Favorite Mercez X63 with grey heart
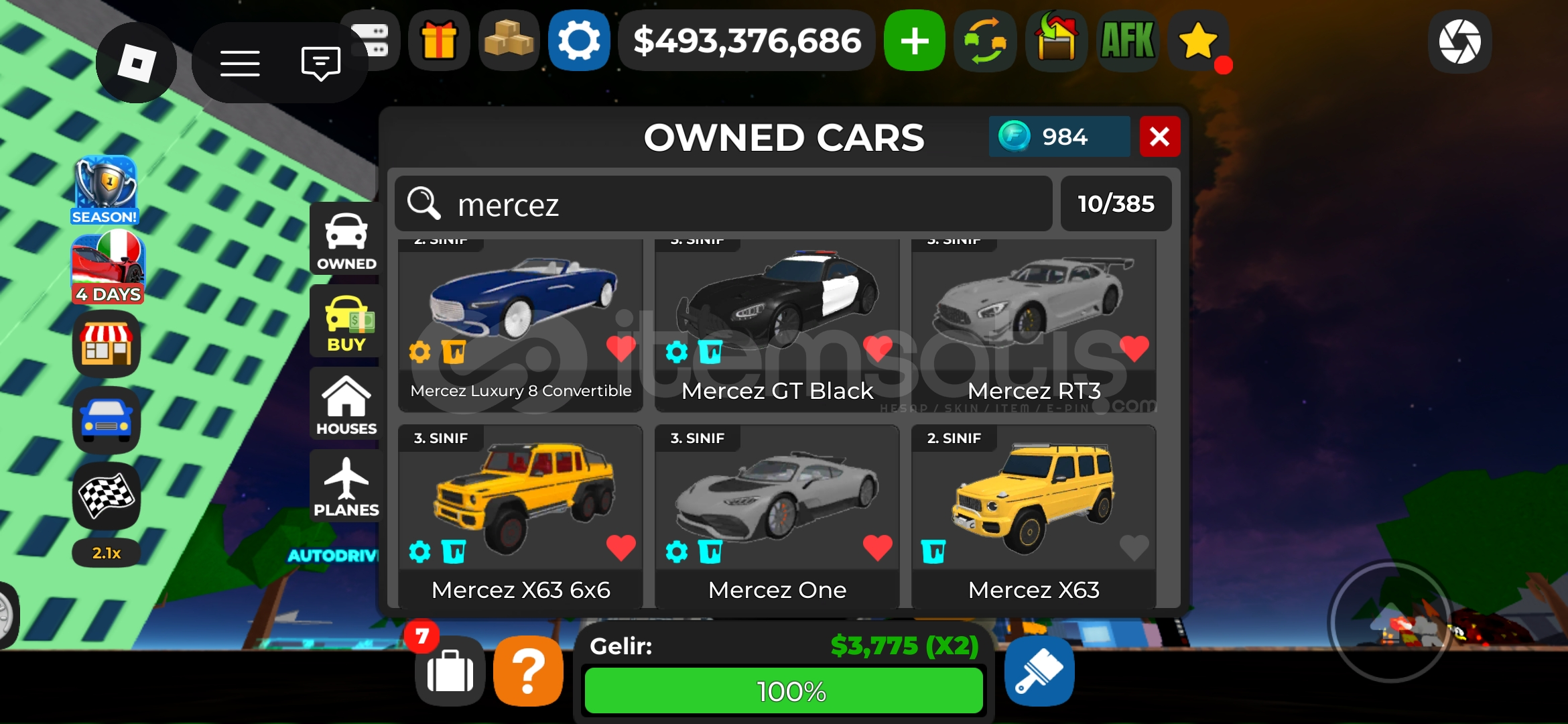Image resolution: width=1568 pixels, height=724 pixels. 1134,548
